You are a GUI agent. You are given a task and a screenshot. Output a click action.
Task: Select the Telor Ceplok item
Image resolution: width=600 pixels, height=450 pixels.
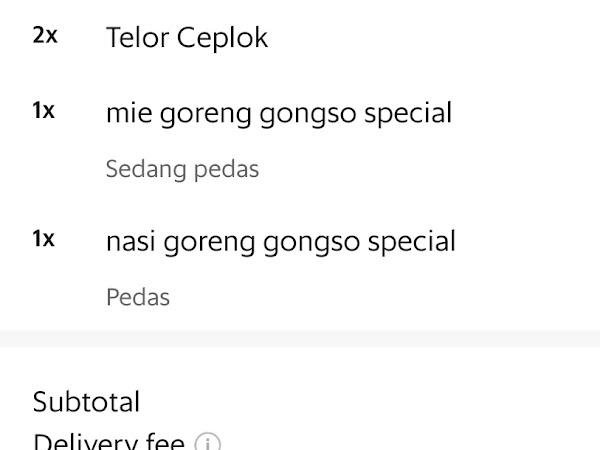(x=187, y=38)
